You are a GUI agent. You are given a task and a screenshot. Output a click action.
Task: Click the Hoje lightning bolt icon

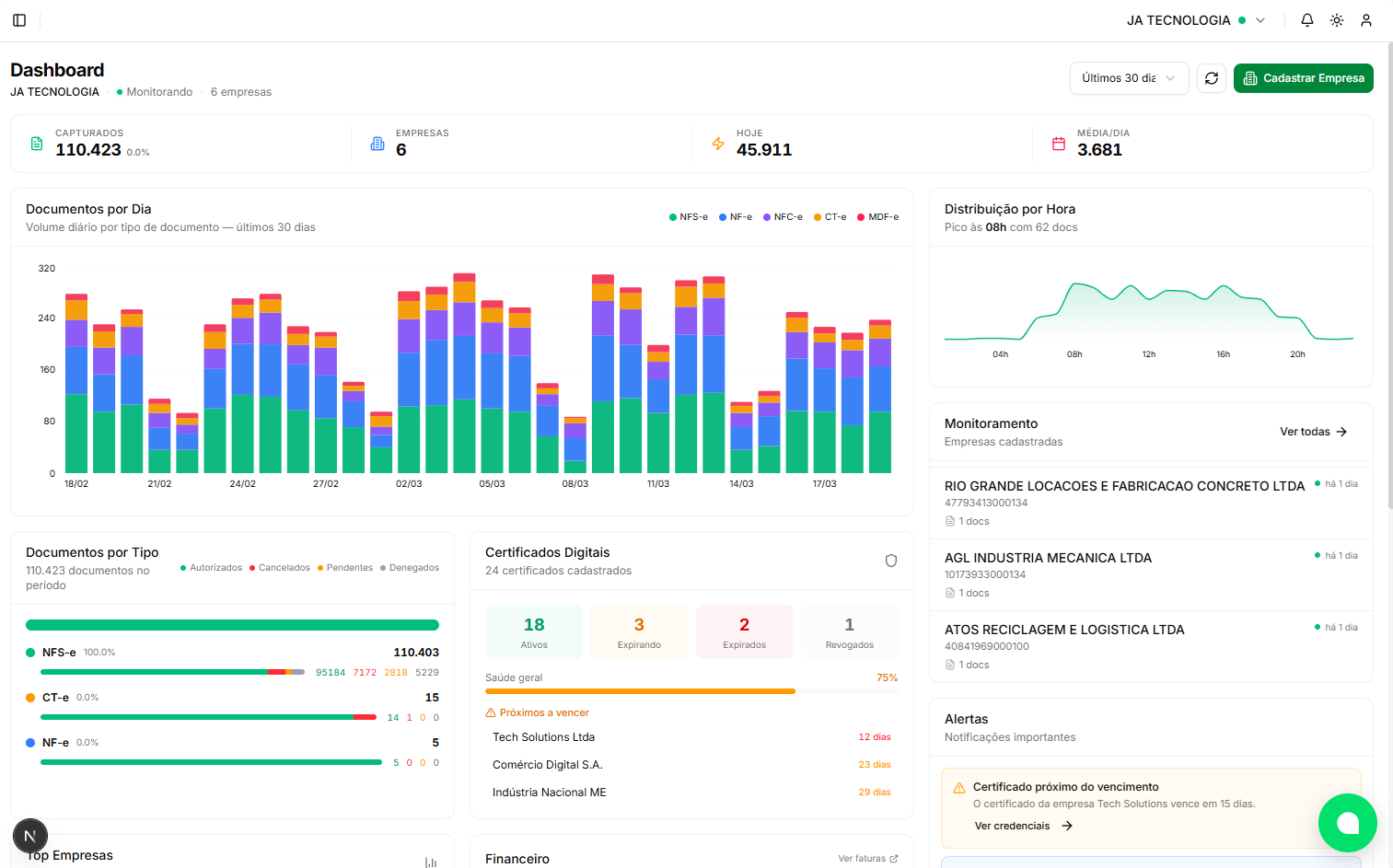click(718, 144)
